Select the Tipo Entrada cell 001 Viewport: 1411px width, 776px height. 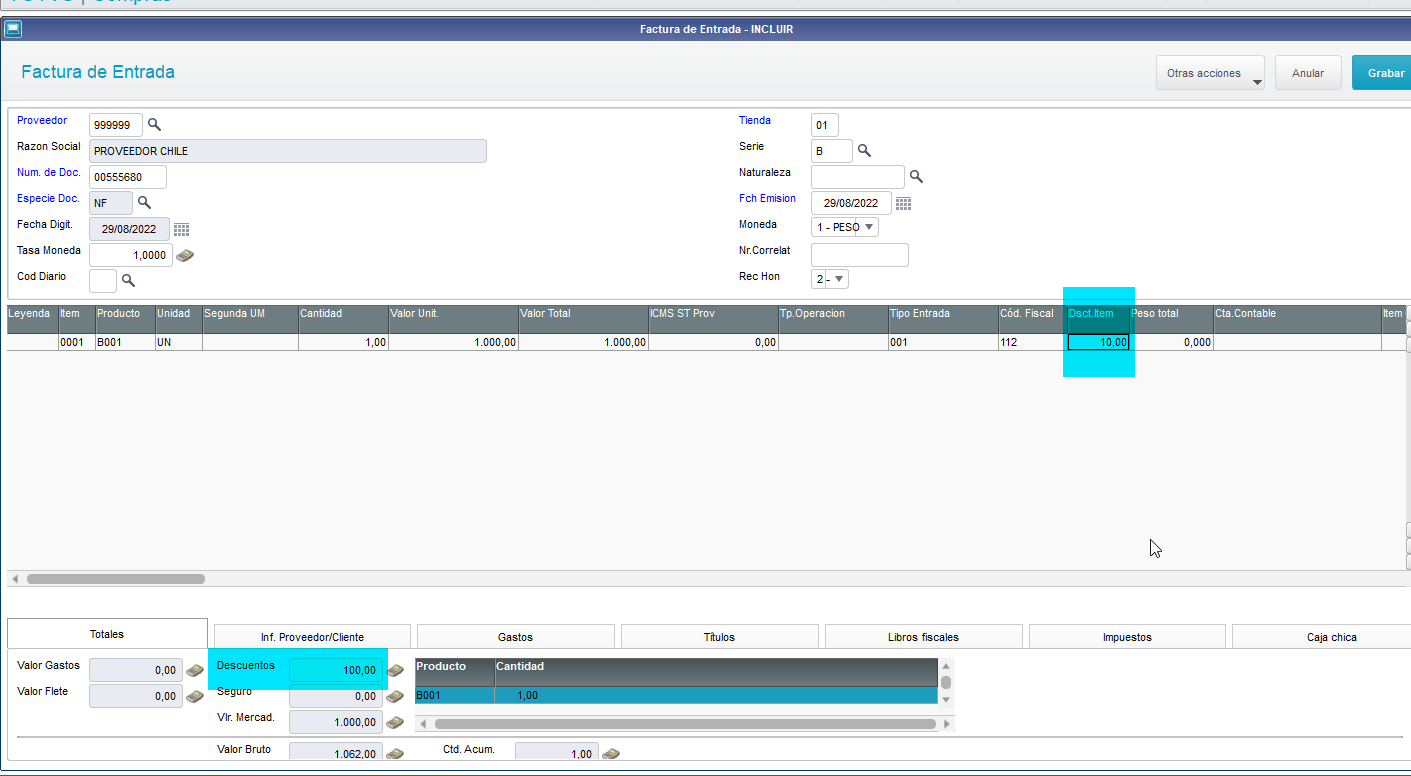tap(942, 342)
